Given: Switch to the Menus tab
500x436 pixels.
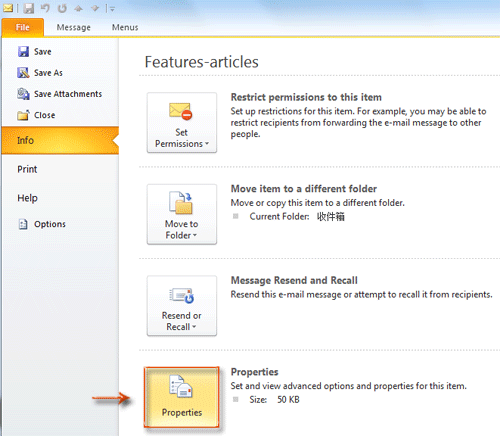Looking at the screenshot, I should coord(125,27).
